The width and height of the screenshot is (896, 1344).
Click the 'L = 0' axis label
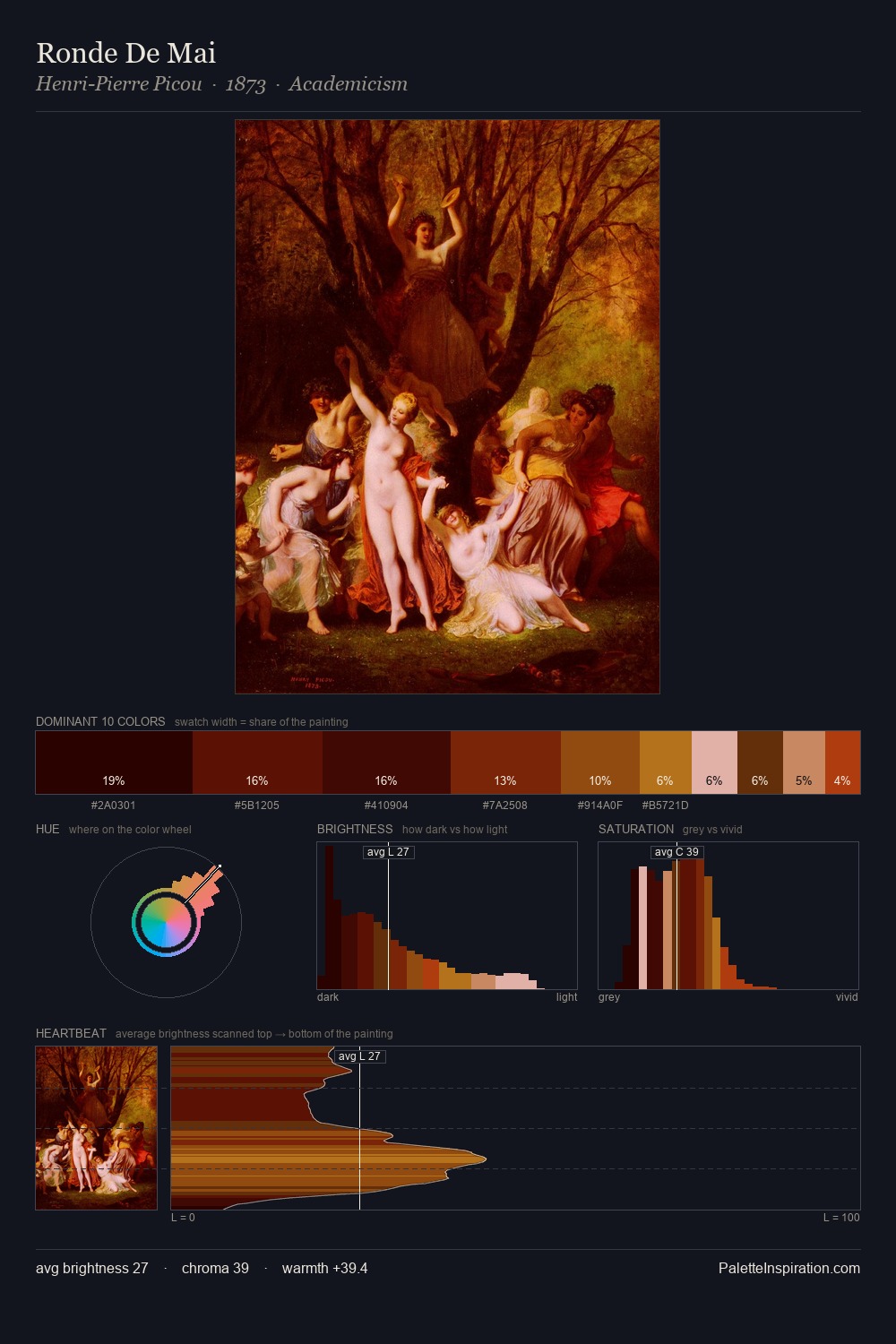coord(183,1218)
